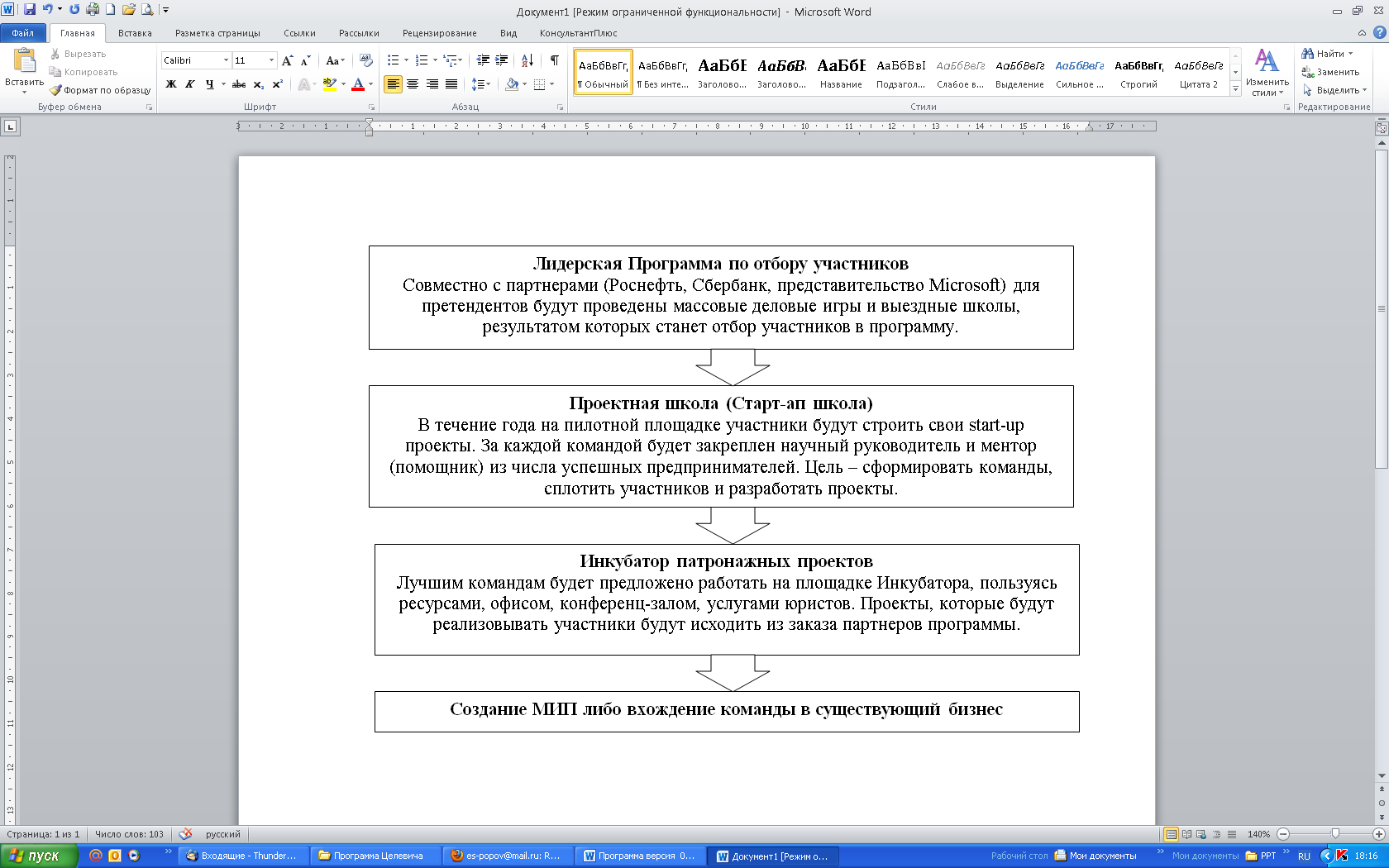This screenshot has height=868, width=1389.
Task: Apply superscript x² formatting
Action: click(277, 84)
